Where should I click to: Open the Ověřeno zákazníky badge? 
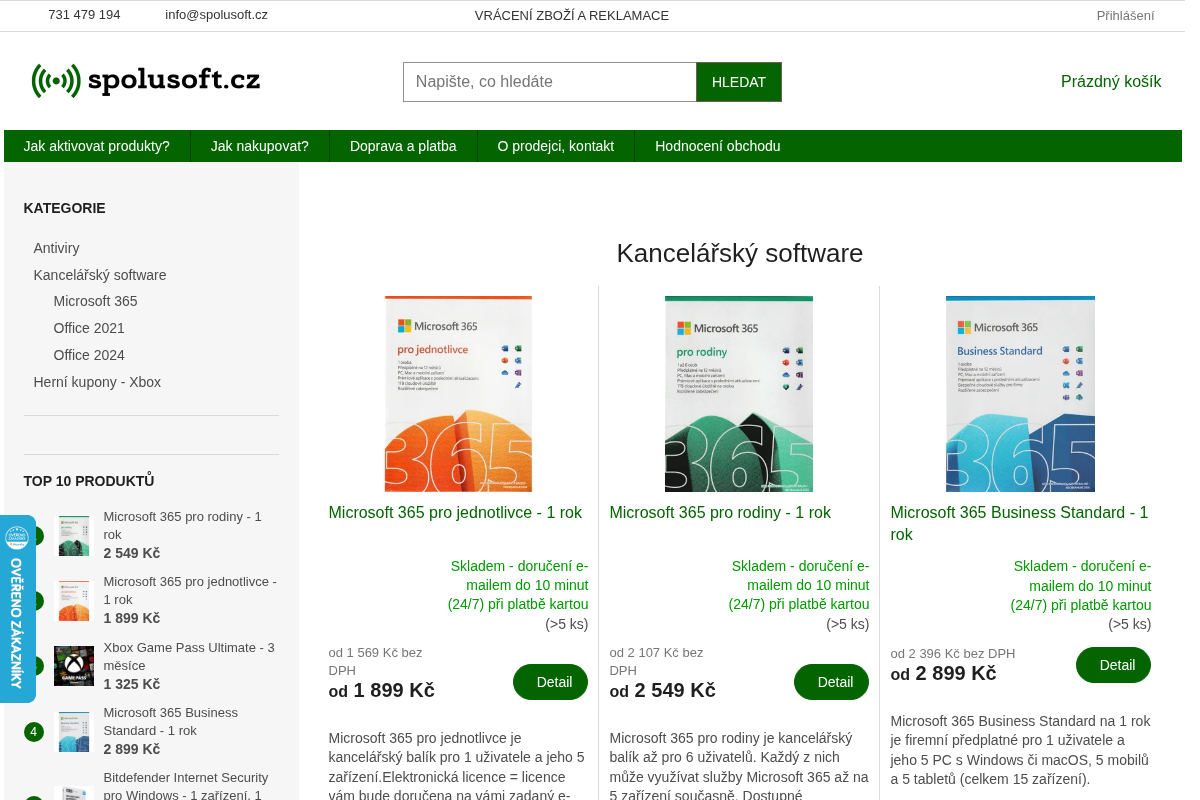(17, 608)
